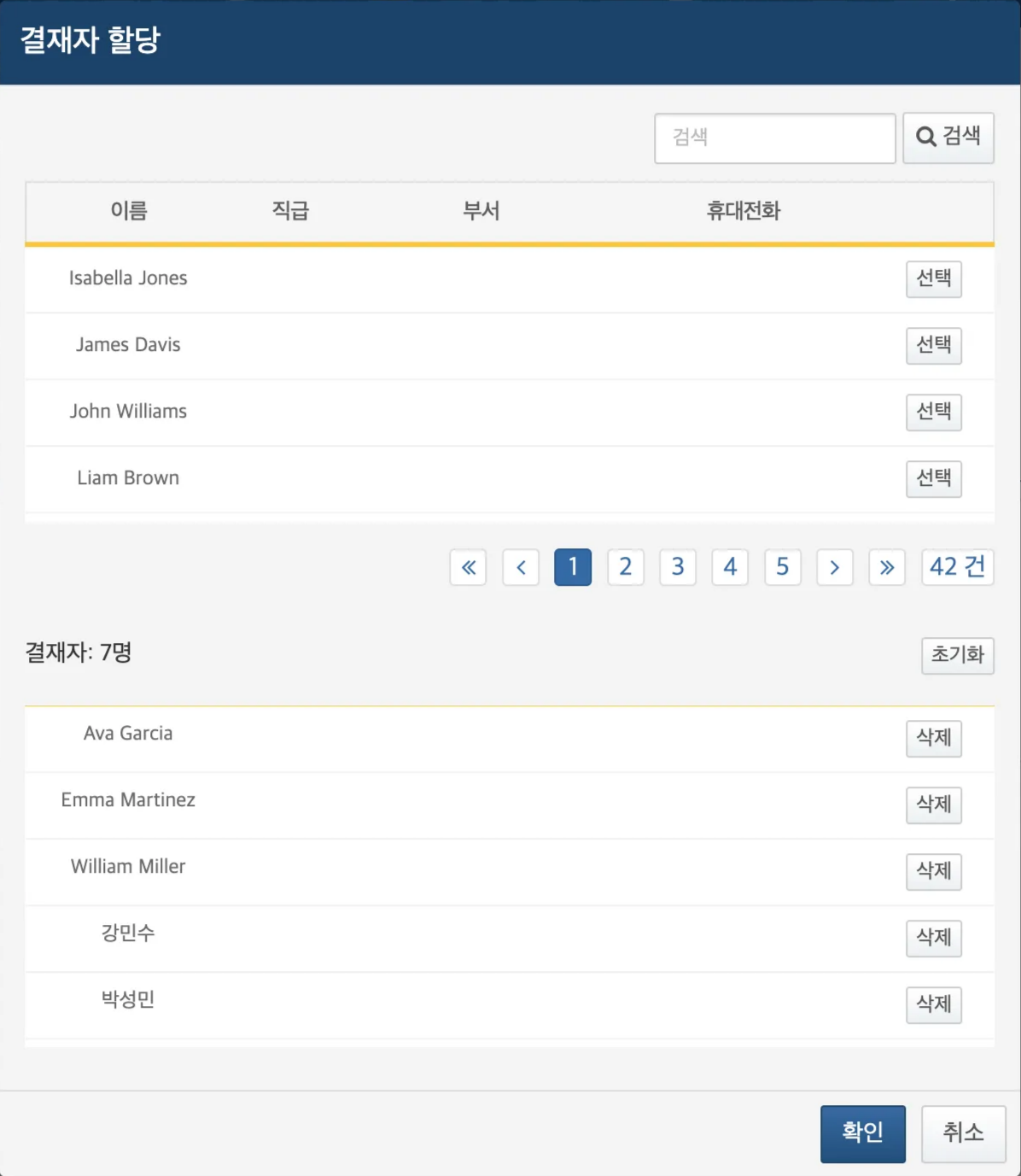Click the 결재자 할당 dialog title

(90, 40)
